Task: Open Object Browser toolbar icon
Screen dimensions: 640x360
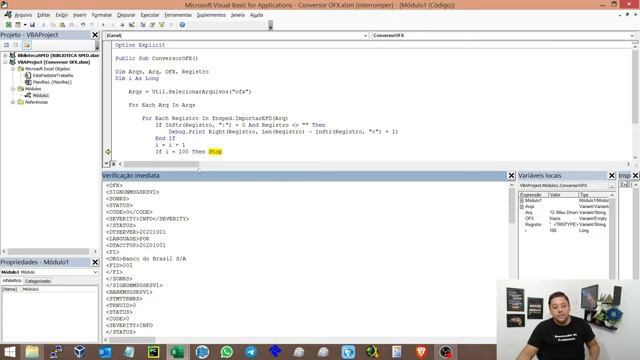Action: point(162,25)
